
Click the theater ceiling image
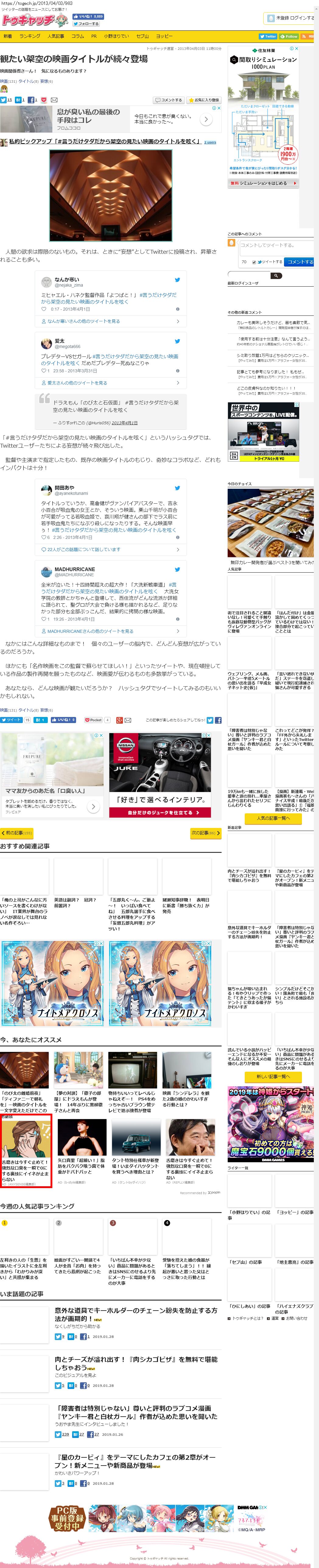111,195
